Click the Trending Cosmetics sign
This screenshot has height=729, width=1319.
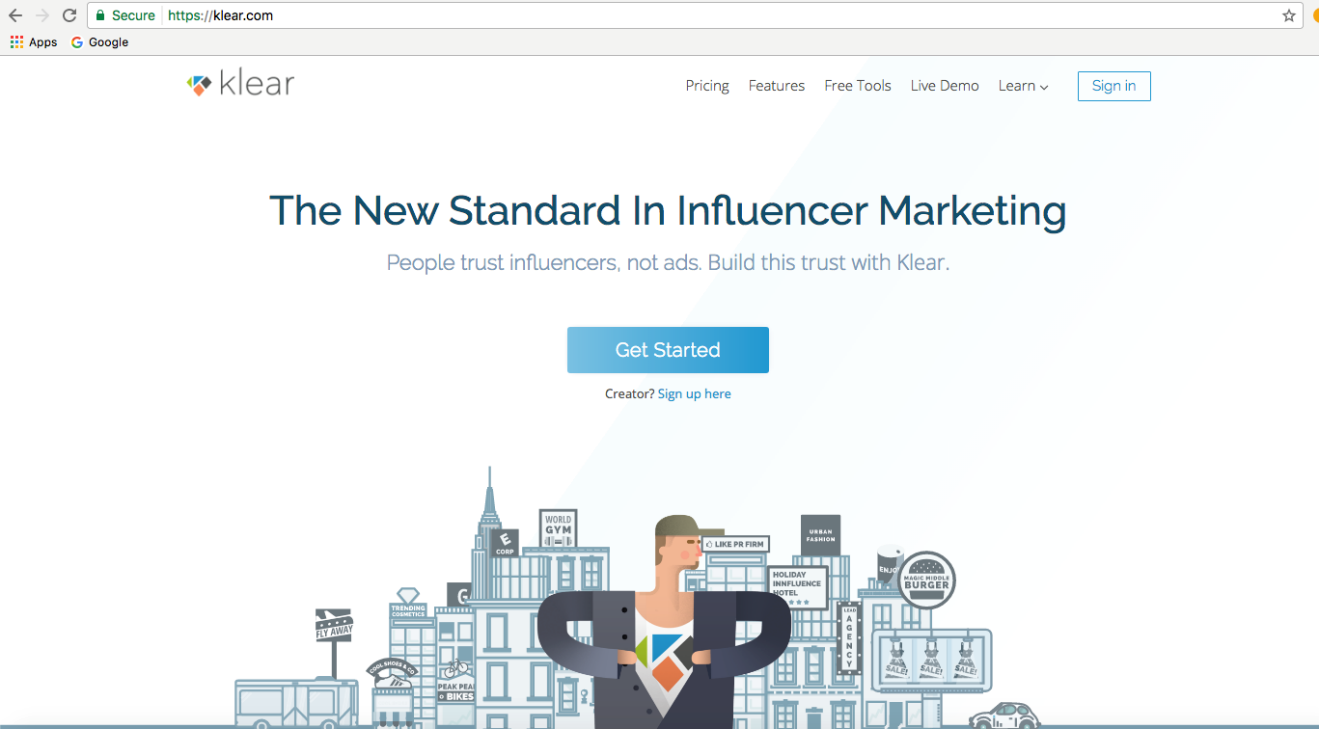point(408,610)
